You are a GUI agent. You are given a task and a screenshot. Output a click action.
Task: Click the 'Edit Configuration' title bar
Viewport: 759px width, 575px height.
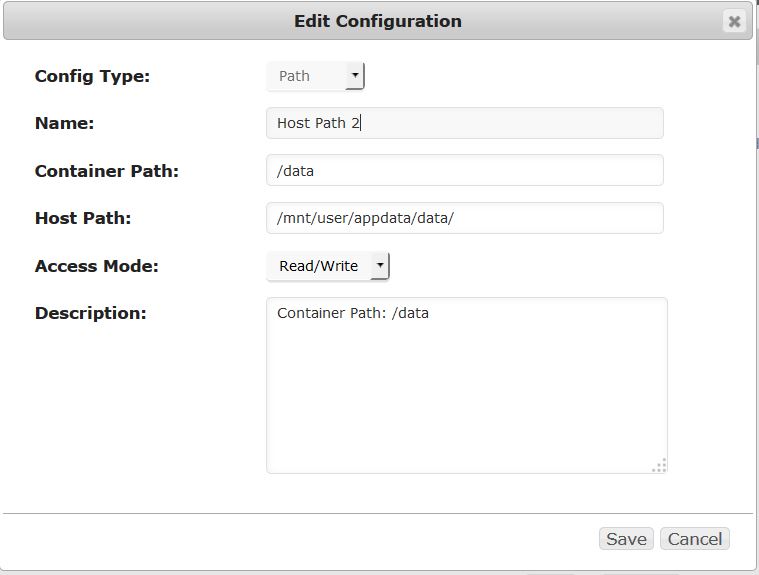(x=378, y=21)
